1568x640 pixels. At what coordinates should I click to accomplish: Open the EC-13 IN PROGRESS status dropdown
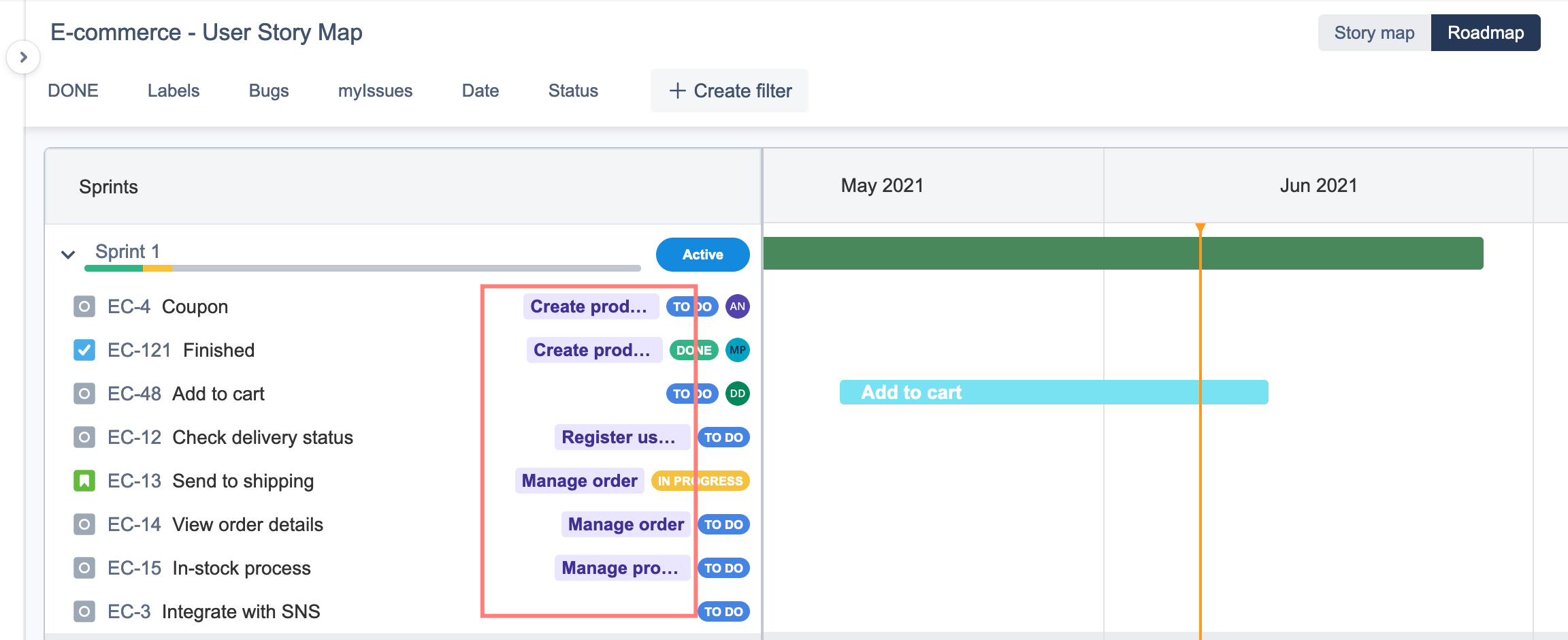(x=700, y=481)
